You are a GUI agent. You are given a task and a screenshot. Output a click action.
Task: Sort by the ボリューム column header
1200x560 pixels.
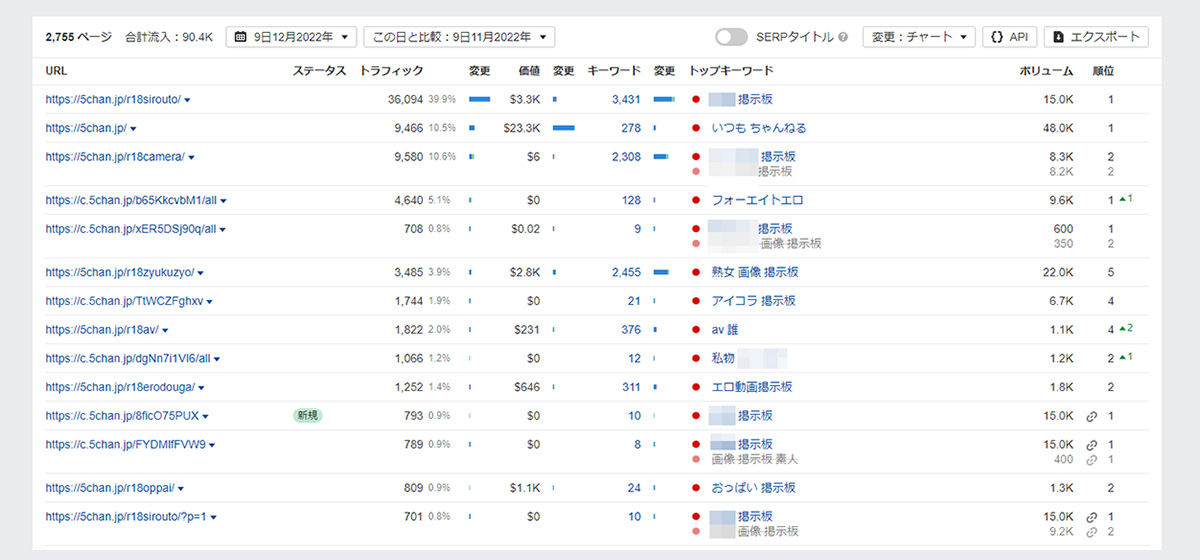click(1046, 71)
